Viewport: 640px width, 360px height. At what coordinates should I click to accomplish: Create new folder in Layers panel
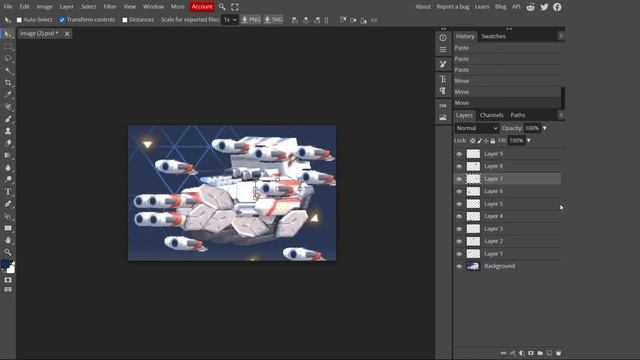coord(540,353)
